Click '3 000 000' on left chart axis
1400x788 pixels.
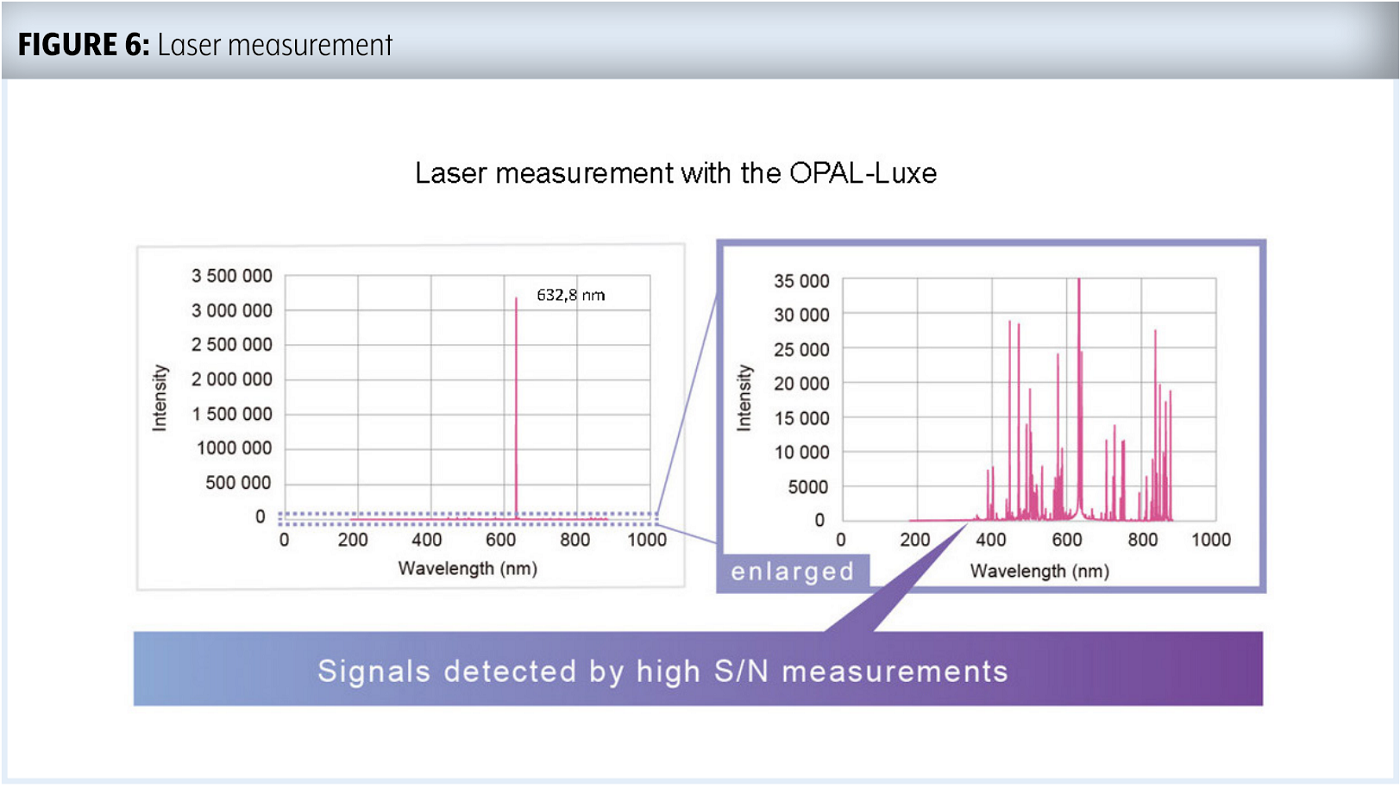(231, 310)
